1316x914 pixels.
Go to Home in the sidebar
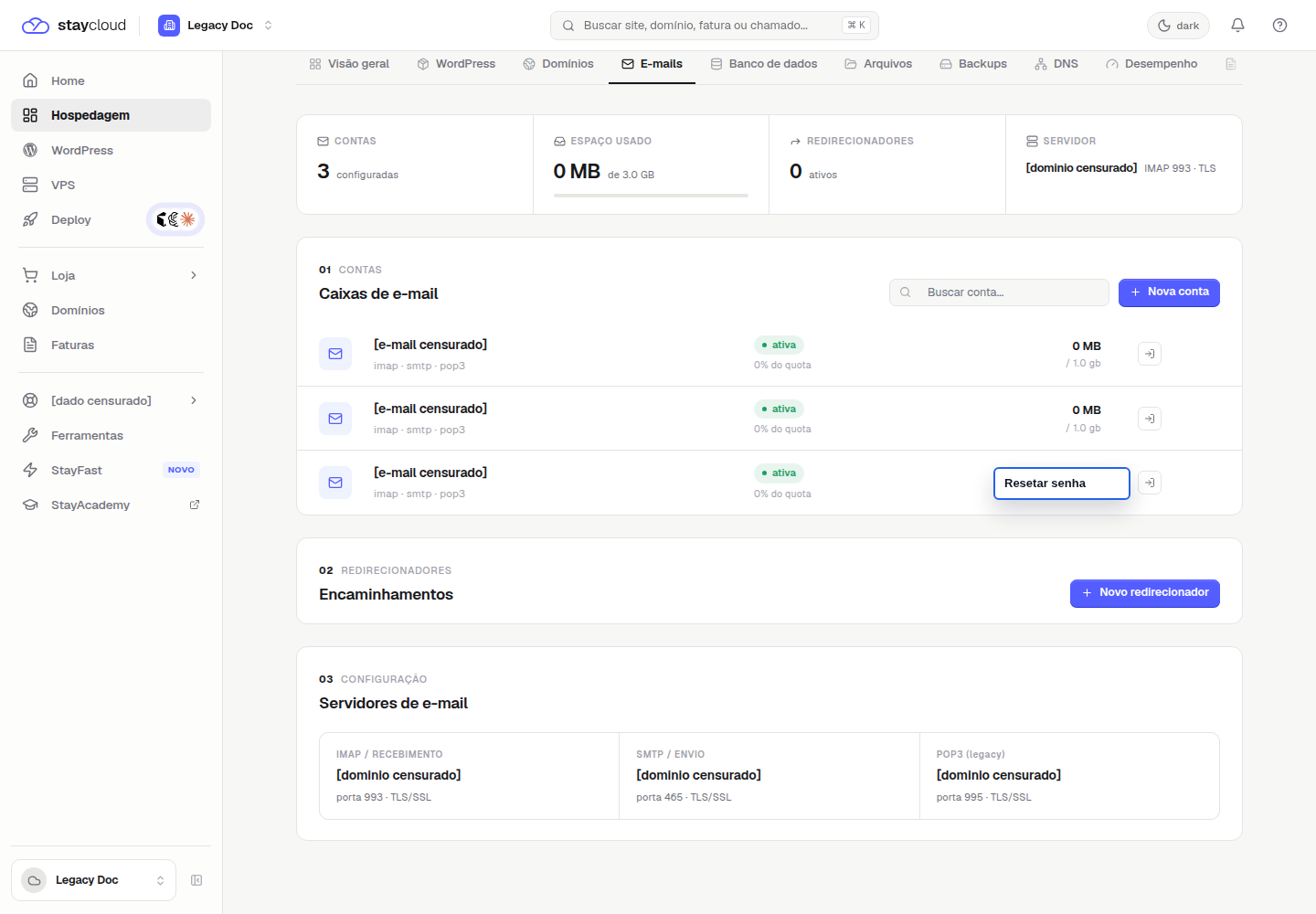[x=111, y=80]
